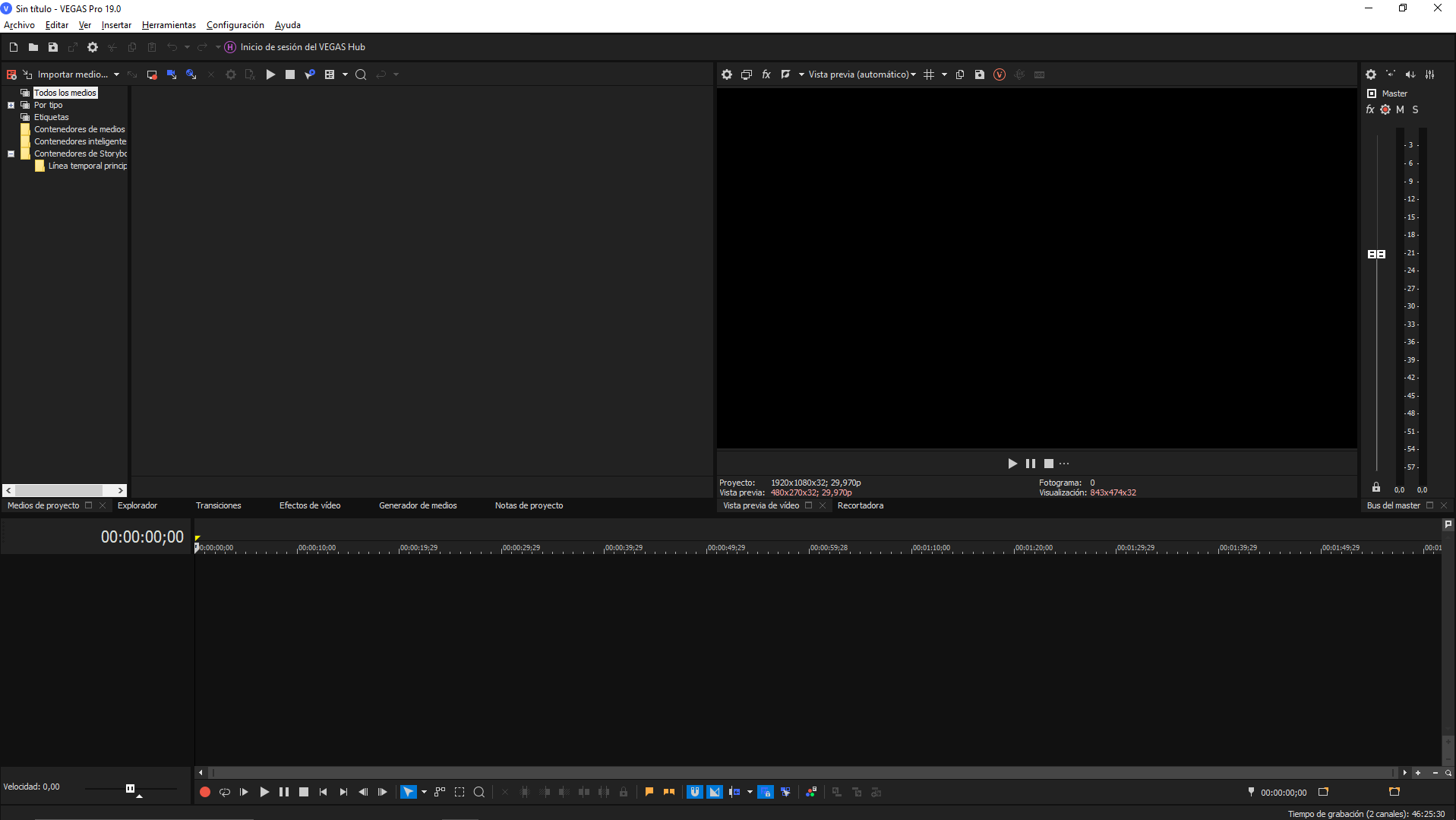The width and height of the screenshot is (1456, 820).
Task: Select the dashed-rectangle selection edit tool
Action: coord(460,792)
